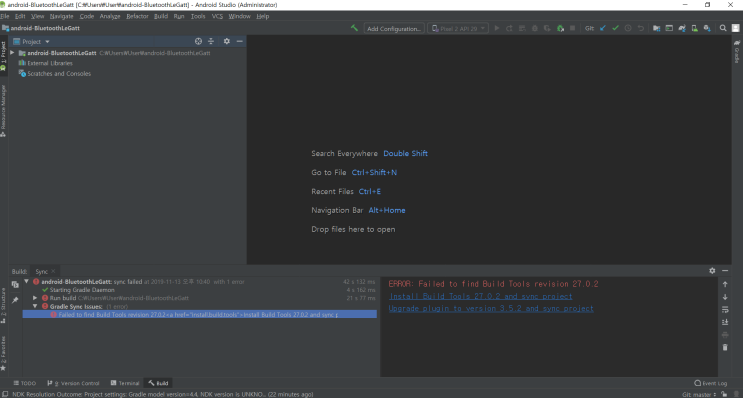Open Build panel settings gear
This screenshot has height=398, width=743.
click(712, 271)
